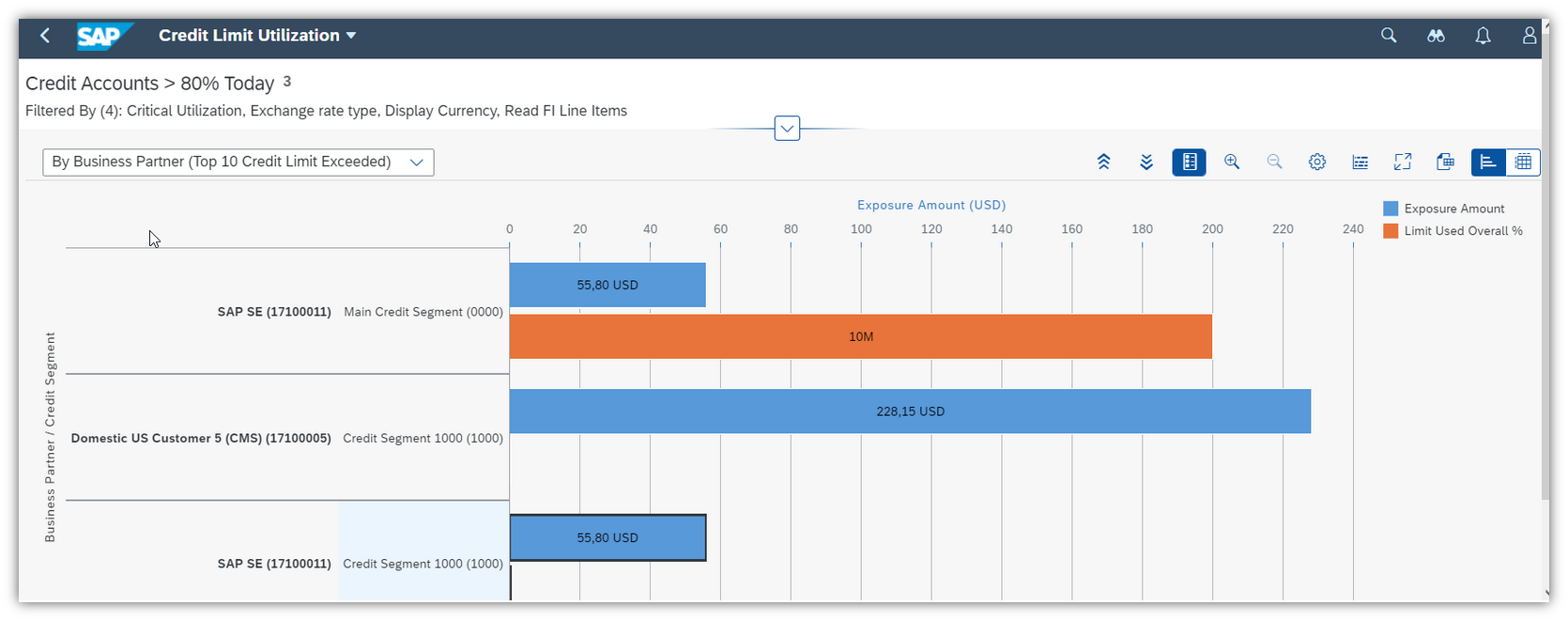
Task: Select the 10M orange bar
Action: [861, 336]
